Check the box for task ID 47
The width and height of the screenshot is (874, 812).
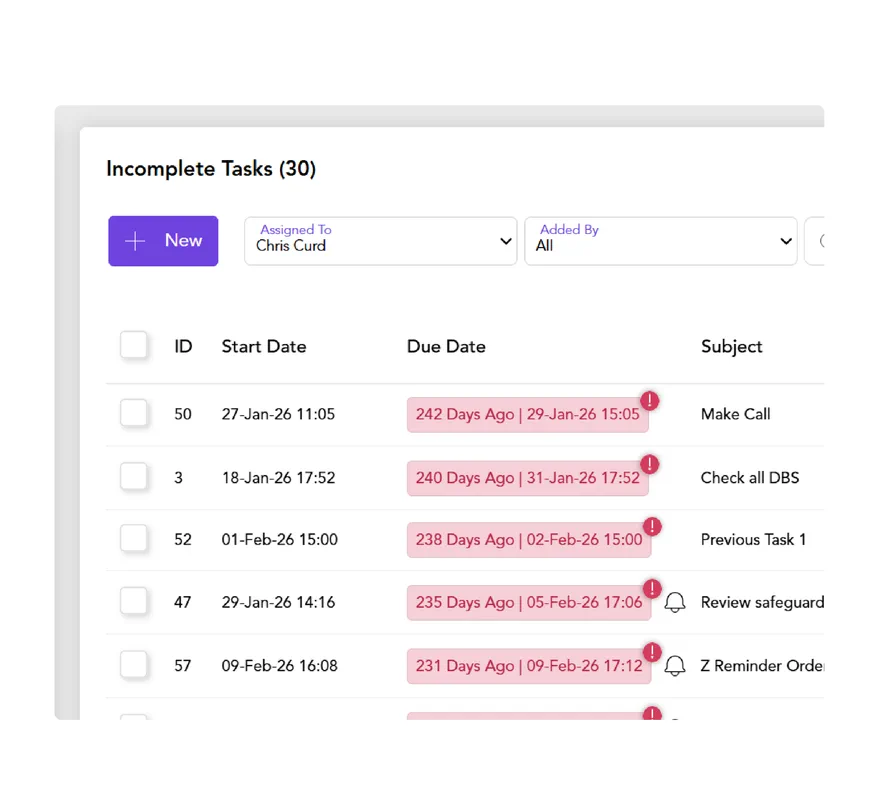click(134, 601)
